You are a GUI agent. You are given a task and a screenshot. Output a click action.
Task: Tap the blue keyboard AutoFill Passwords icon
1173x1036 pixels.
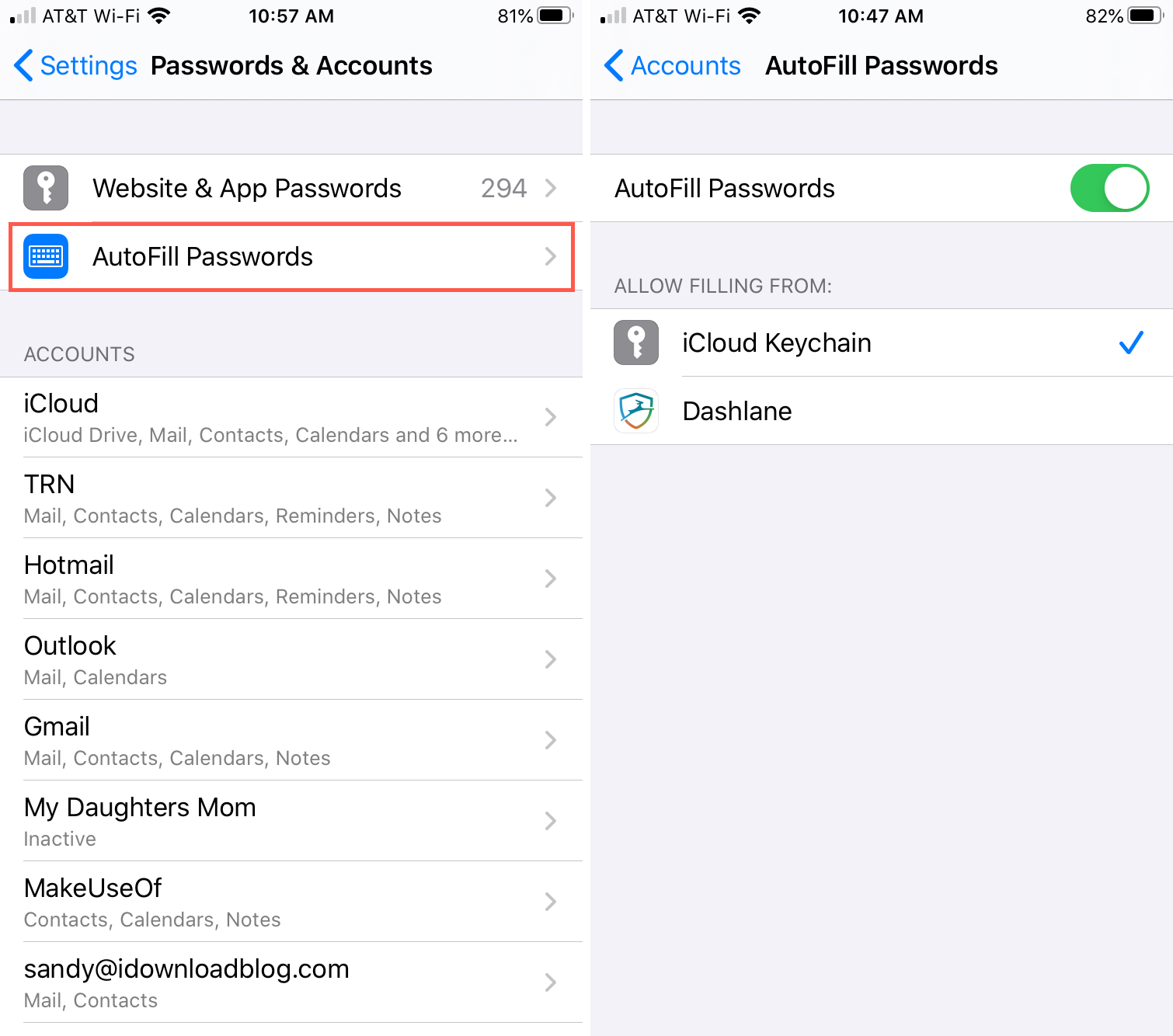click(x=46, y=256)
